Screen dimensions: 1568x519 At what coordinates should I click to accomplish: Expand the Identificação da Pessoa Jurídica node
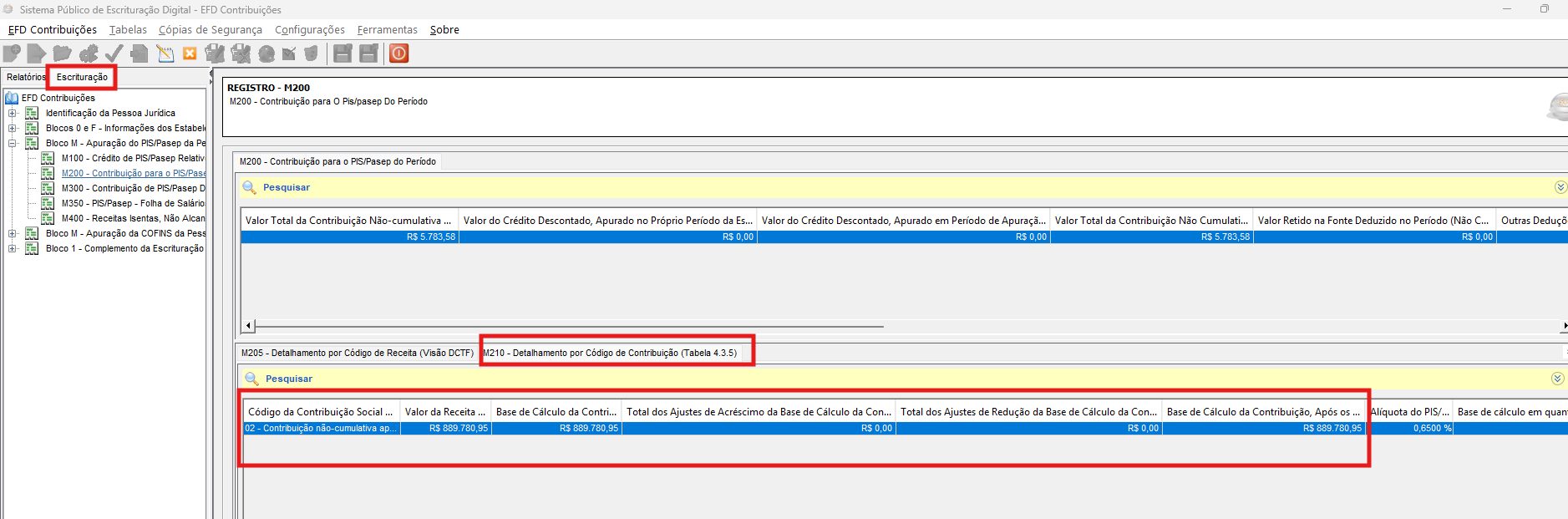(13, 113)
